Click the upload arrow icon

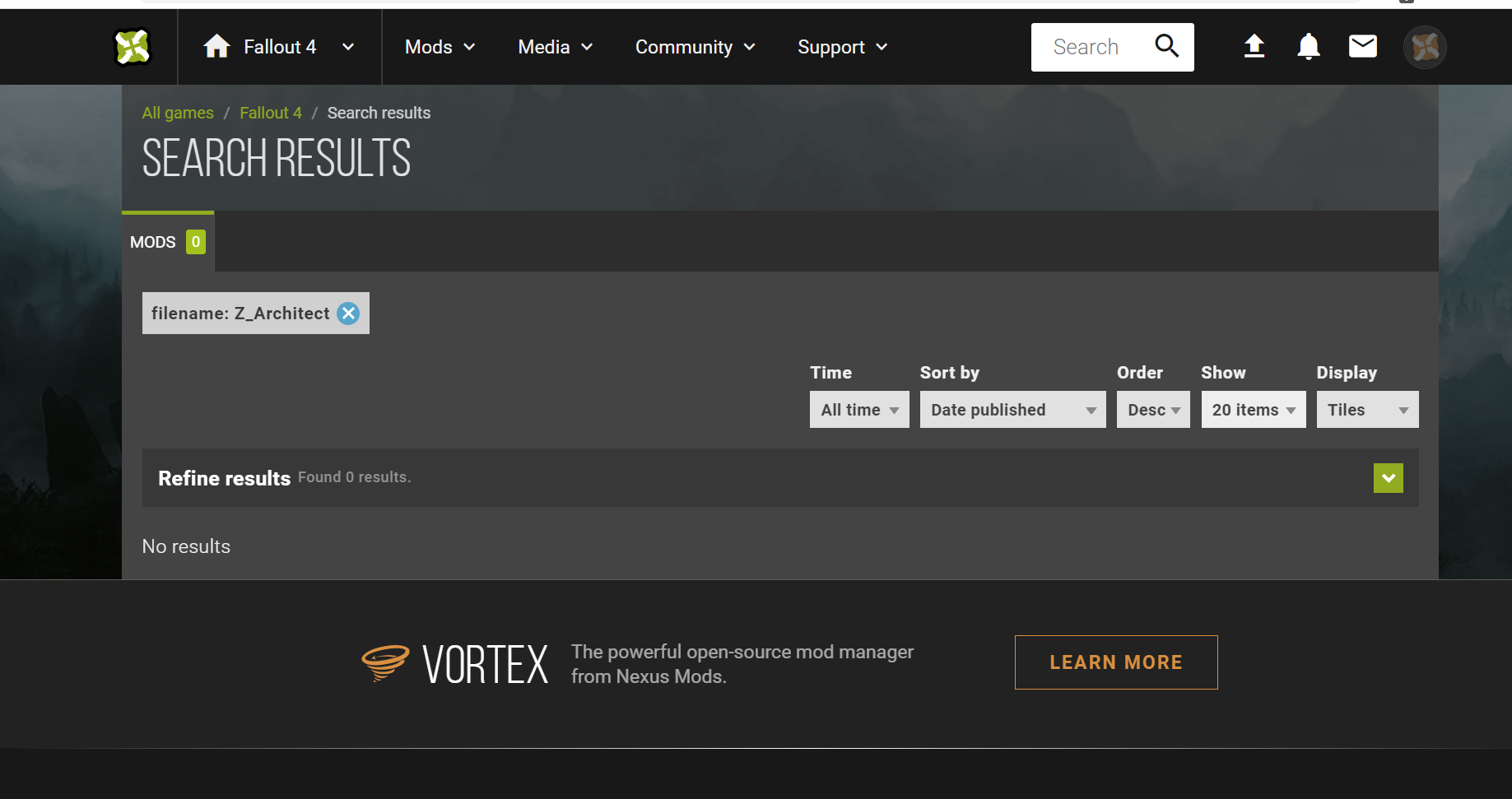pos(1254,46)
